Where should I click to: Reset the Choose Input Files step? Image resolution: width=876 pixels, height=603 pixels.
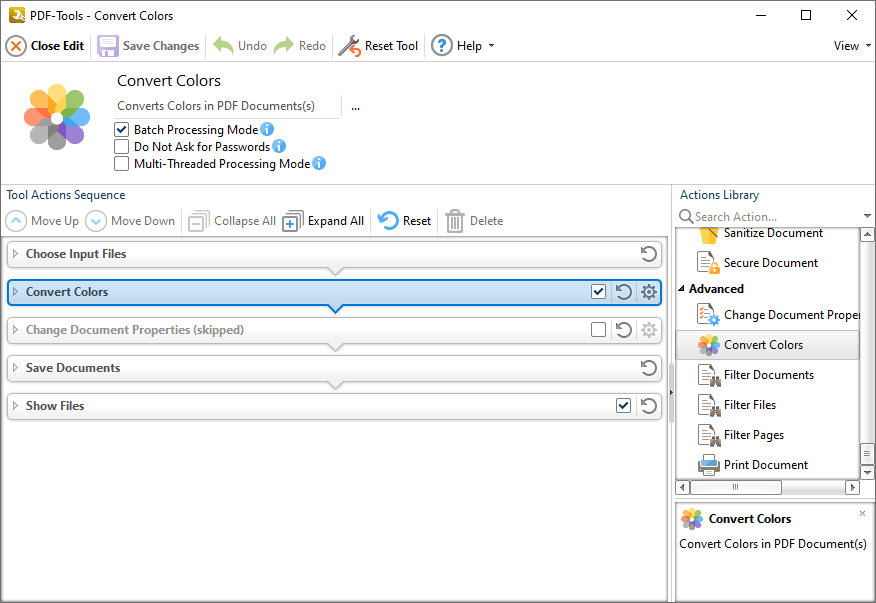coord(647,254)
